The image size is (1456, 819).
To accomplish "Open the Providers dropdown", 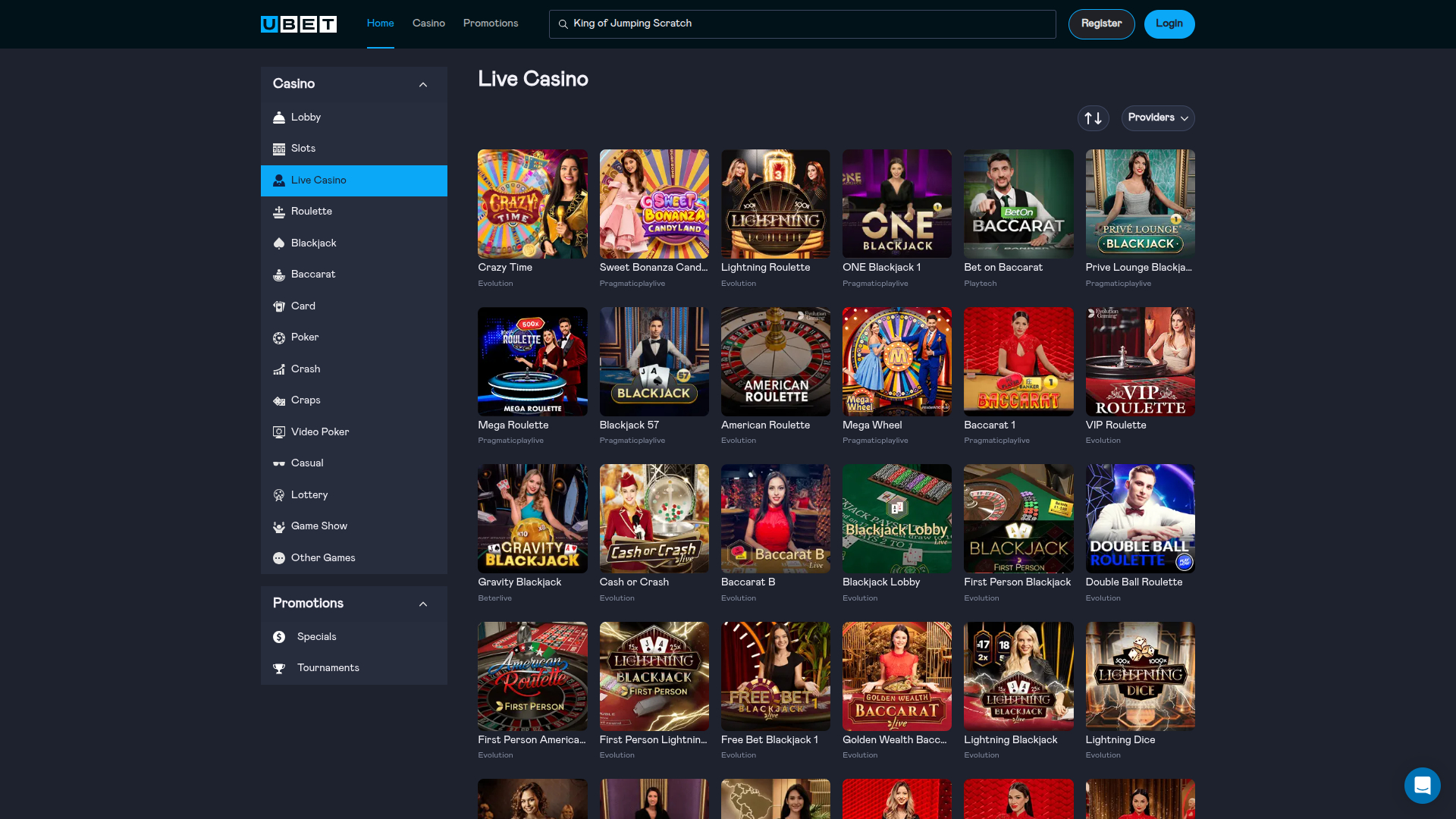I will (1157, 118).
